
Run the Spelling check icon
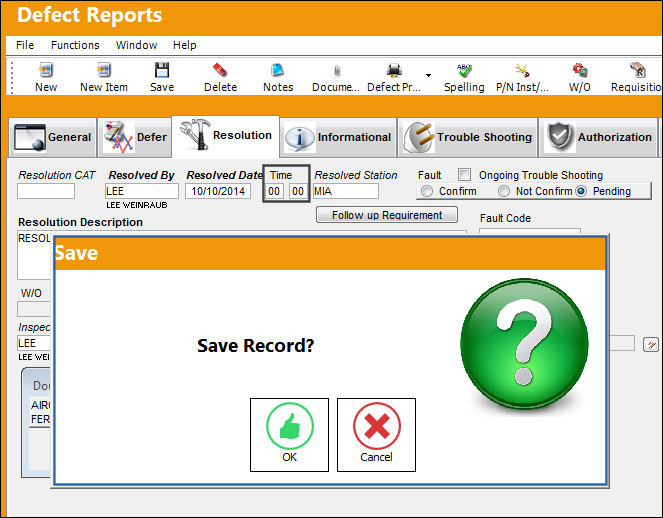pyautogui.click(x=464, y=70)
